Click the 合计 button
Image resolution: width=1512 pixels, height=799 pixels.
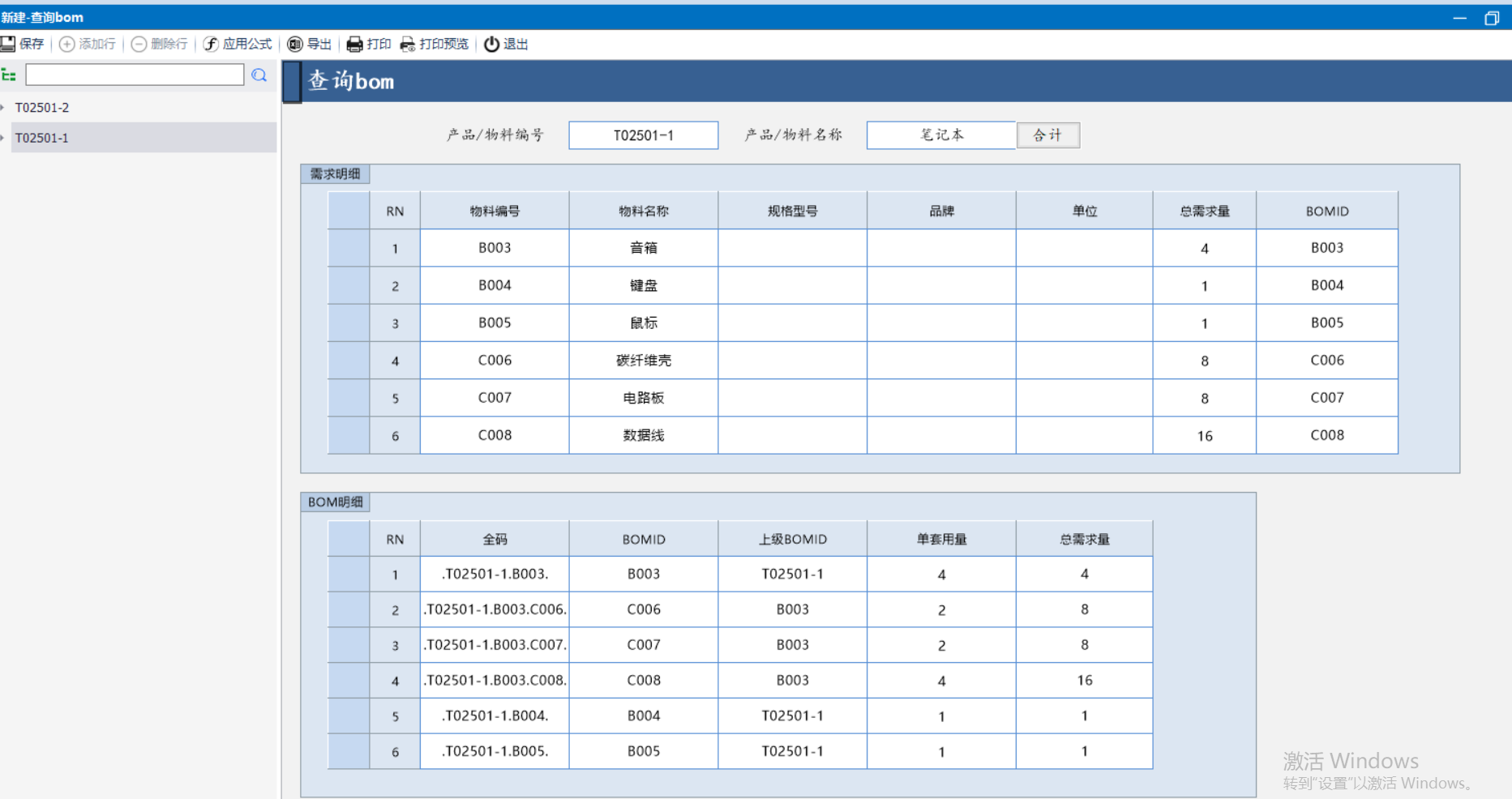click(x=1047, y=135)
